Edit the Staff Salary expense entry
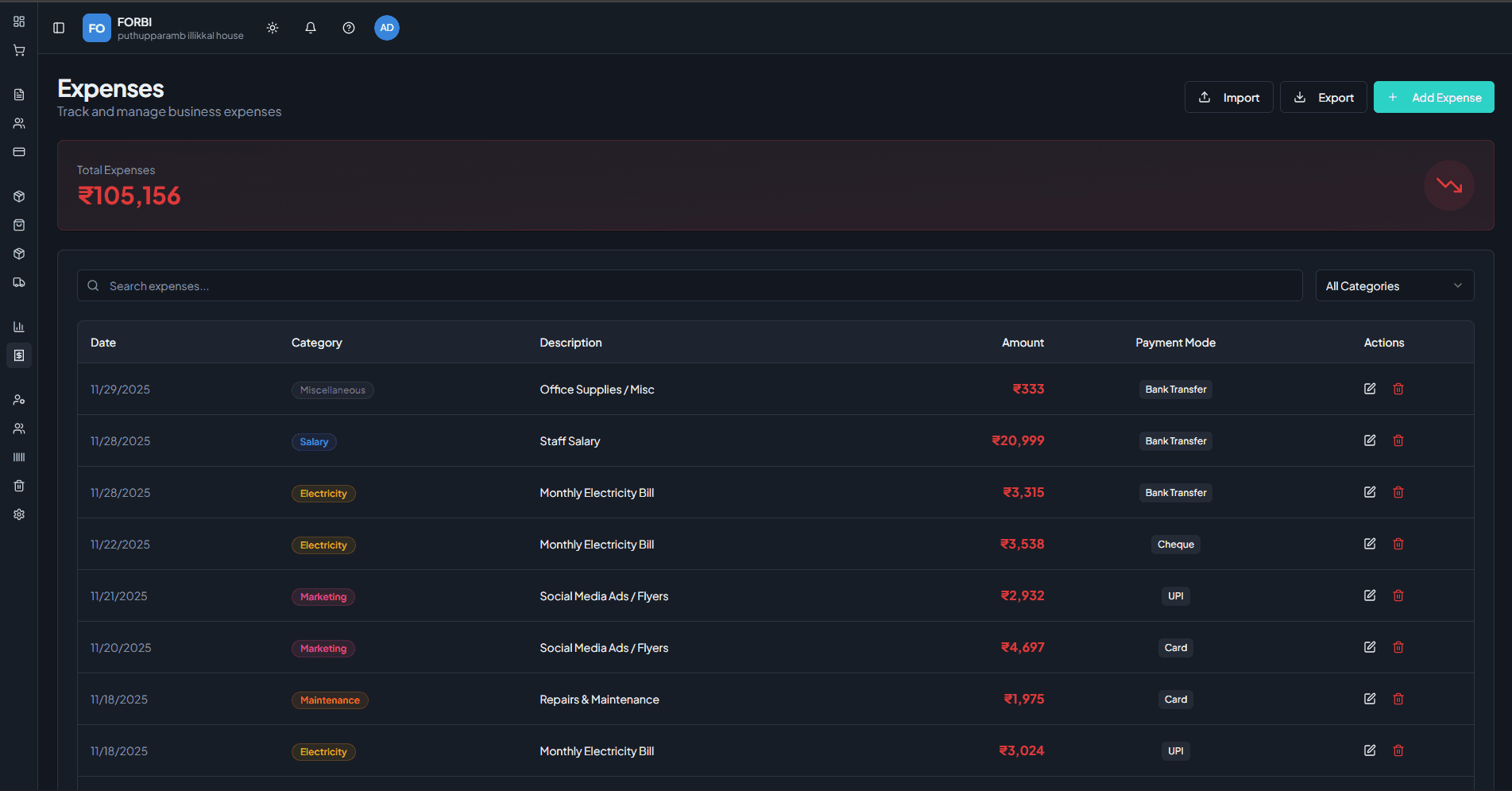The image size is (1512, 791). (x=1370, y=440)
